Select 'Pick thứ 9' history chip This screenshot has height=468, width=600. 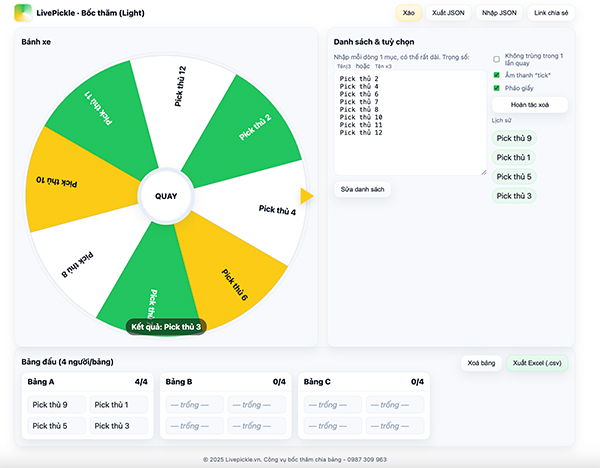pos(514,138)
